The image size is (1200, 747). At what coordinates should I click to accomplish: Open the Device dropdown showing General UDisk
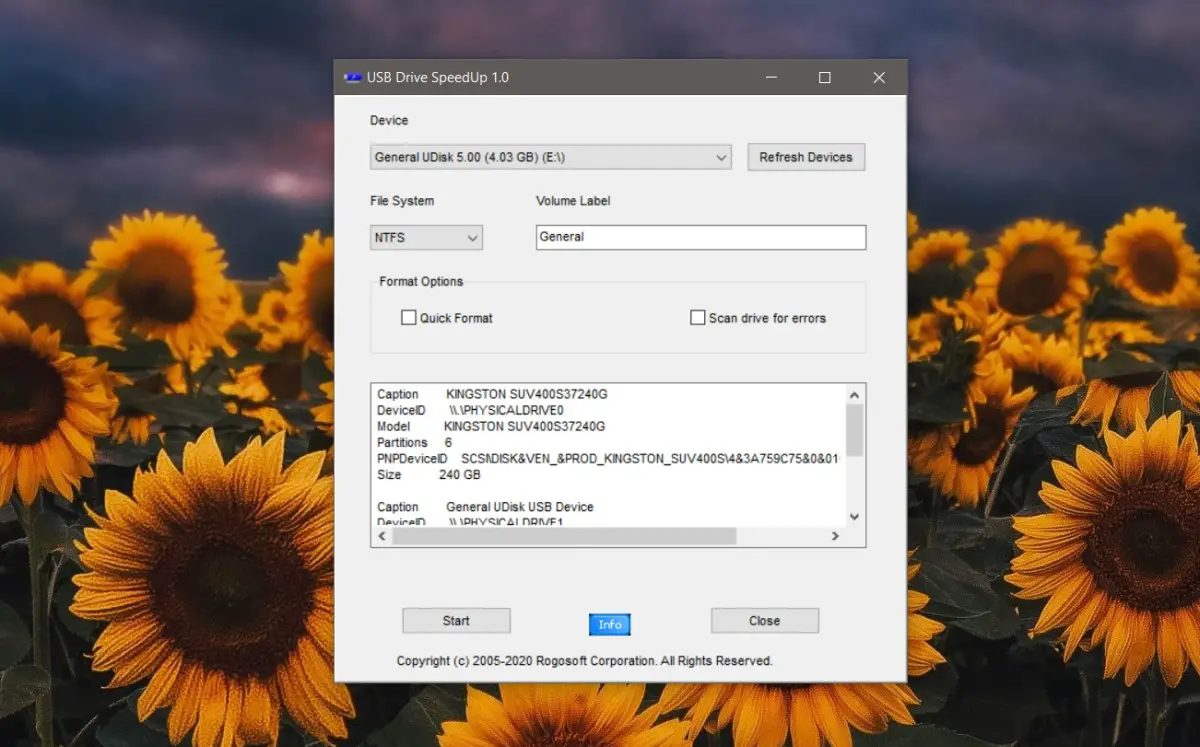[x=551, y=157]
